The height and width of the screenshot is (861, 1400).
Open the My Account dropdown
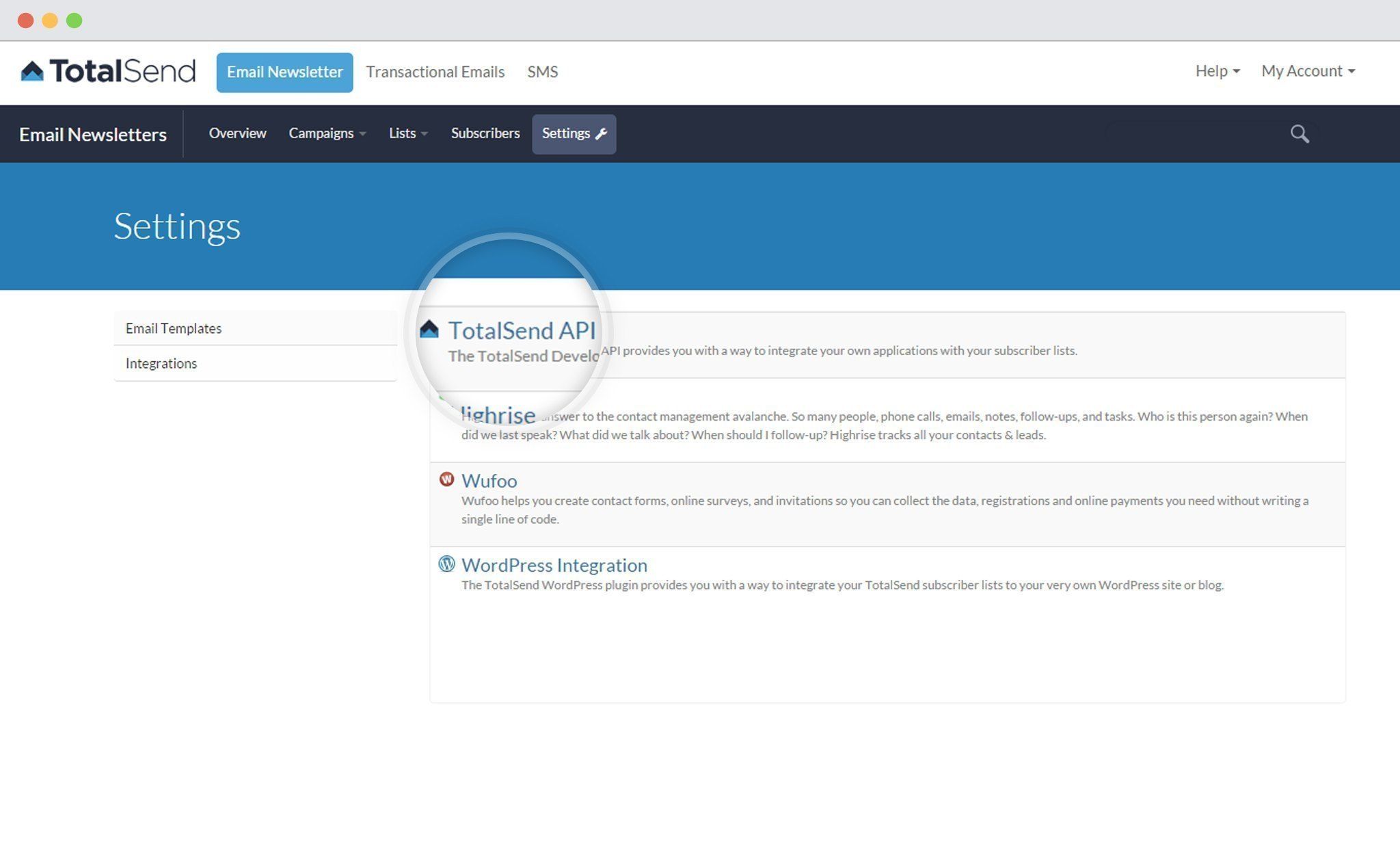coord(1308,71)
